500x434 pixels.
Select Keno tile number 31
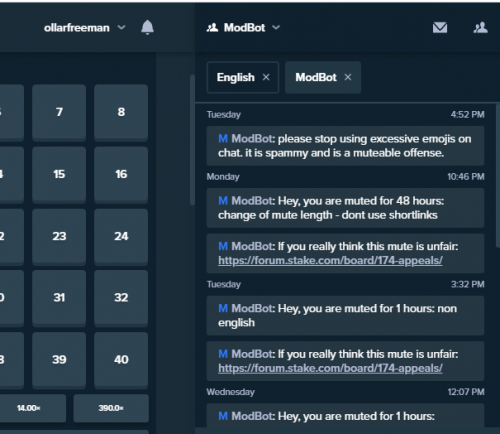(x=59, y=298)
